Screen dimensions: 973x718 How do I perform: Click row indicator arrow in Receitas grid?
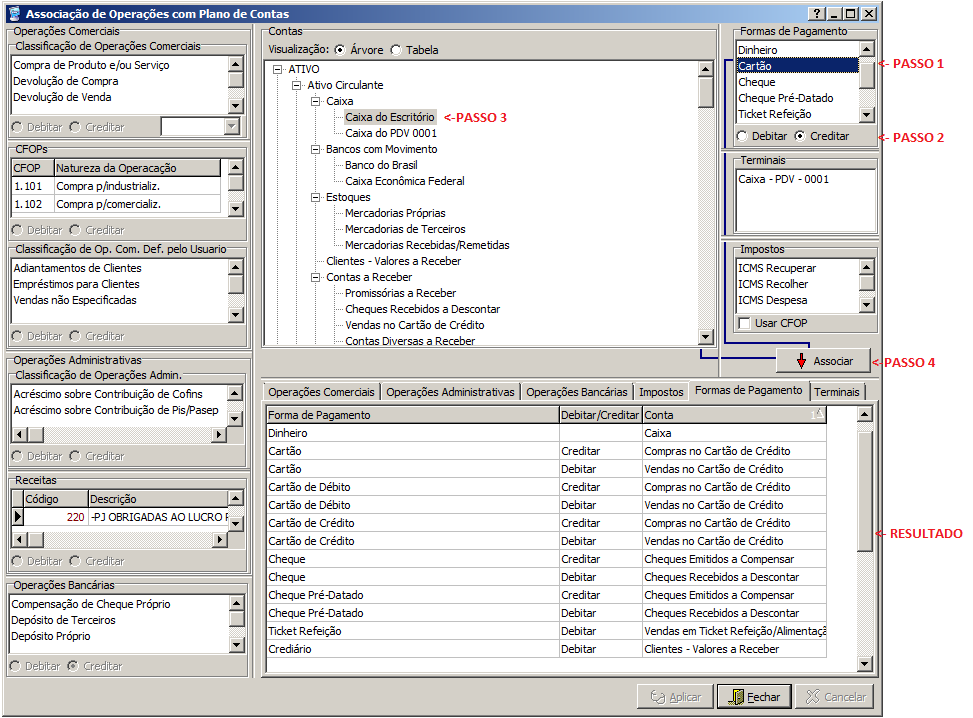(x=17, y=517)
